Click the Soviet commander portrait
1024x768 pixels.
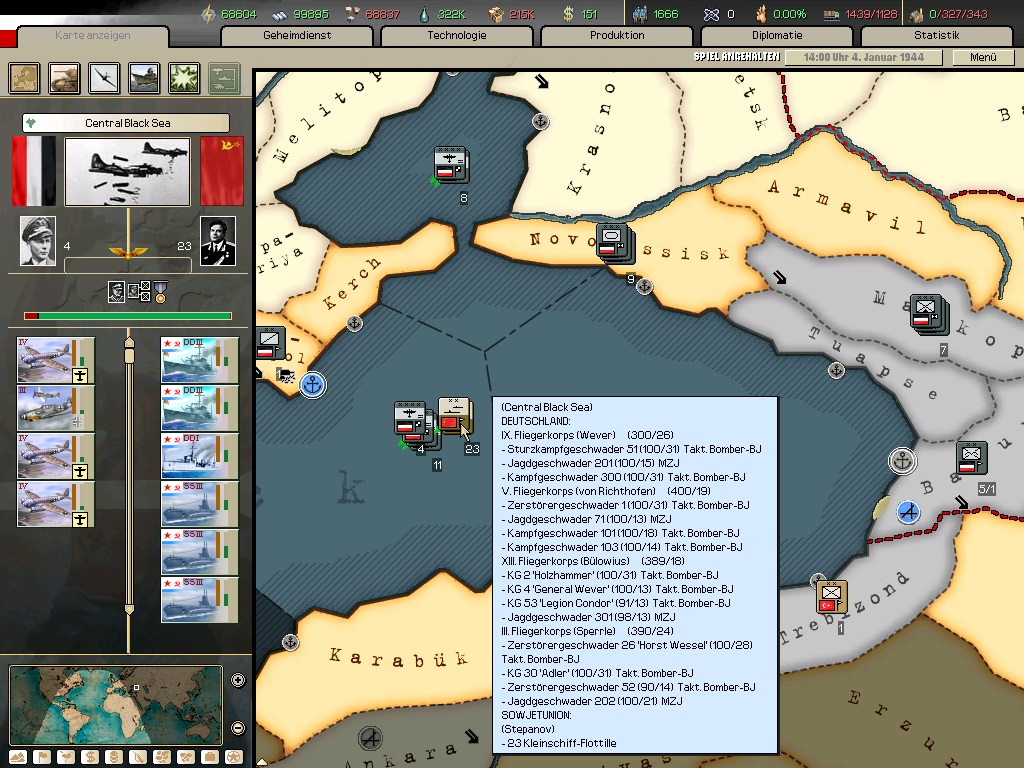point(218,241)
